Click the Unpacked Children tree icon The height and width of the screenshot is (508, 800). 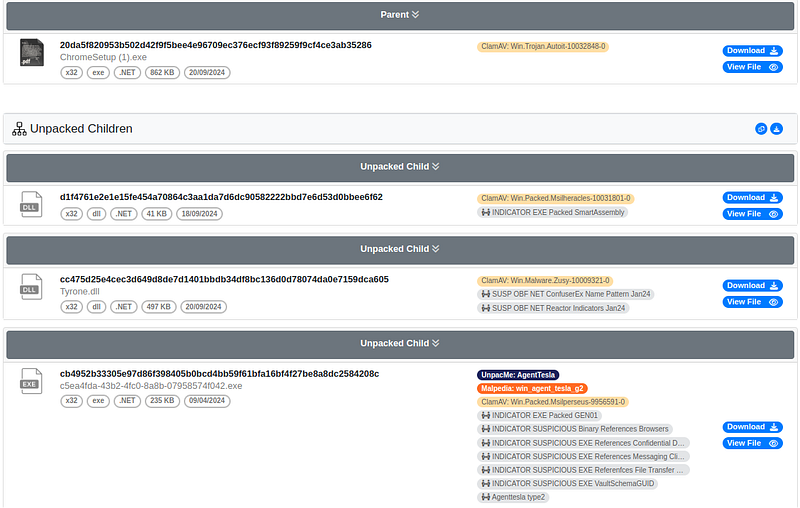point(19,129)
